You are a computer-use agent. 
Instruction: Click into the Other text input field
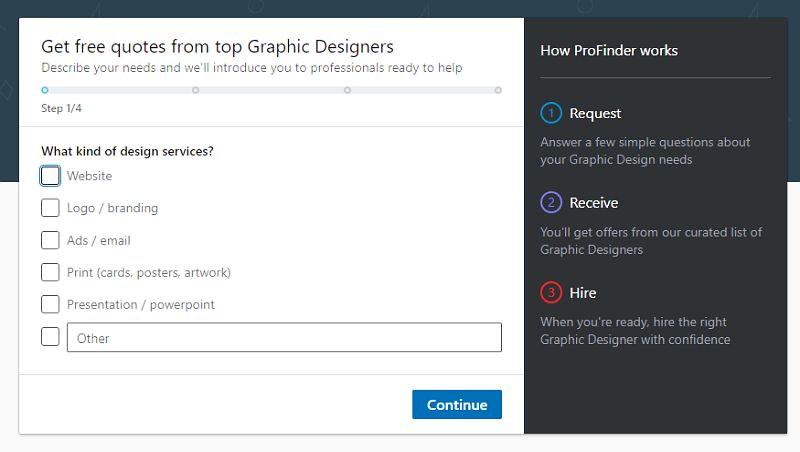pyautogui.click(x=284, y=338)
